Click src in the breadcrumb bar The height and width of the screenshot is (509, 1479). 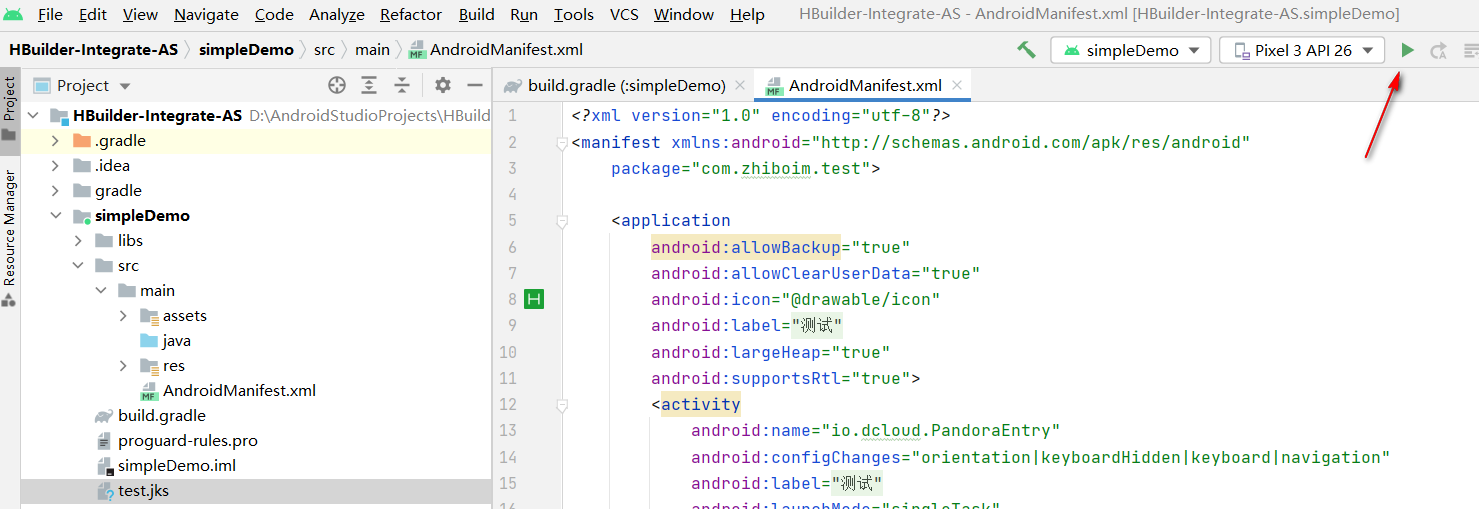[324, 49]
